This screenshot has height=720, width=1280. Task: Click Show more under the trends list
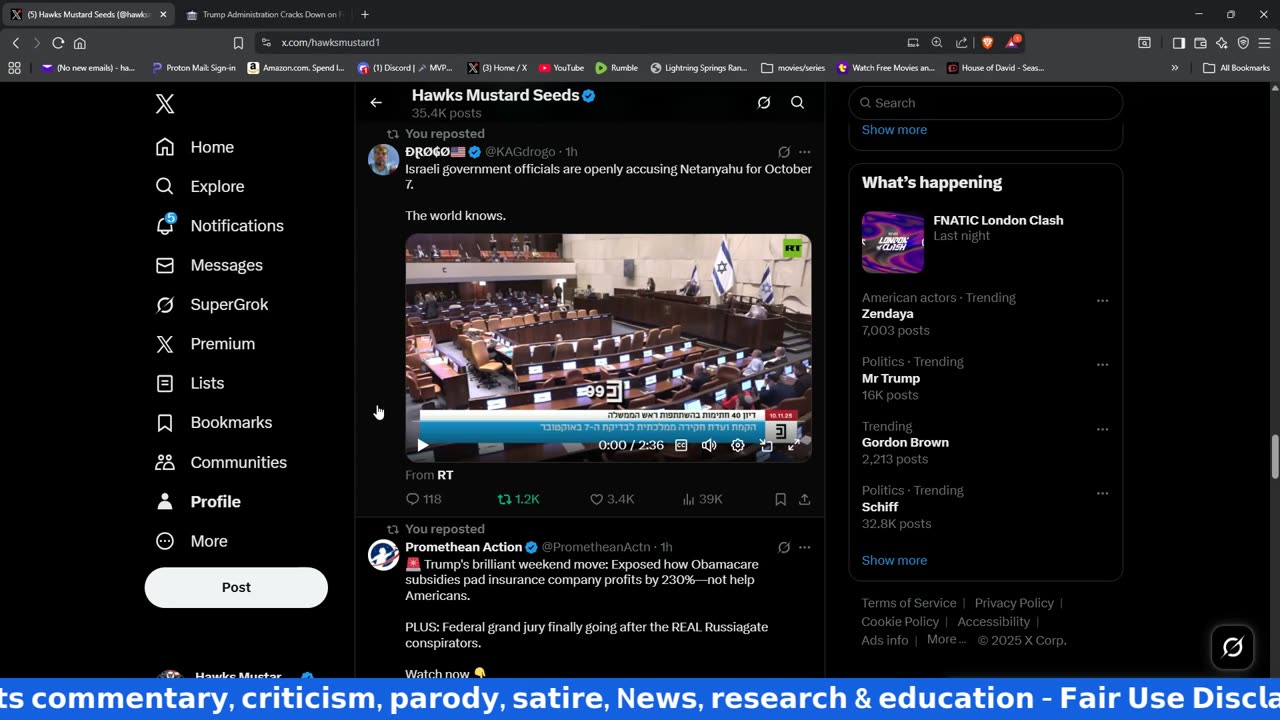click(x=894, y=560)
